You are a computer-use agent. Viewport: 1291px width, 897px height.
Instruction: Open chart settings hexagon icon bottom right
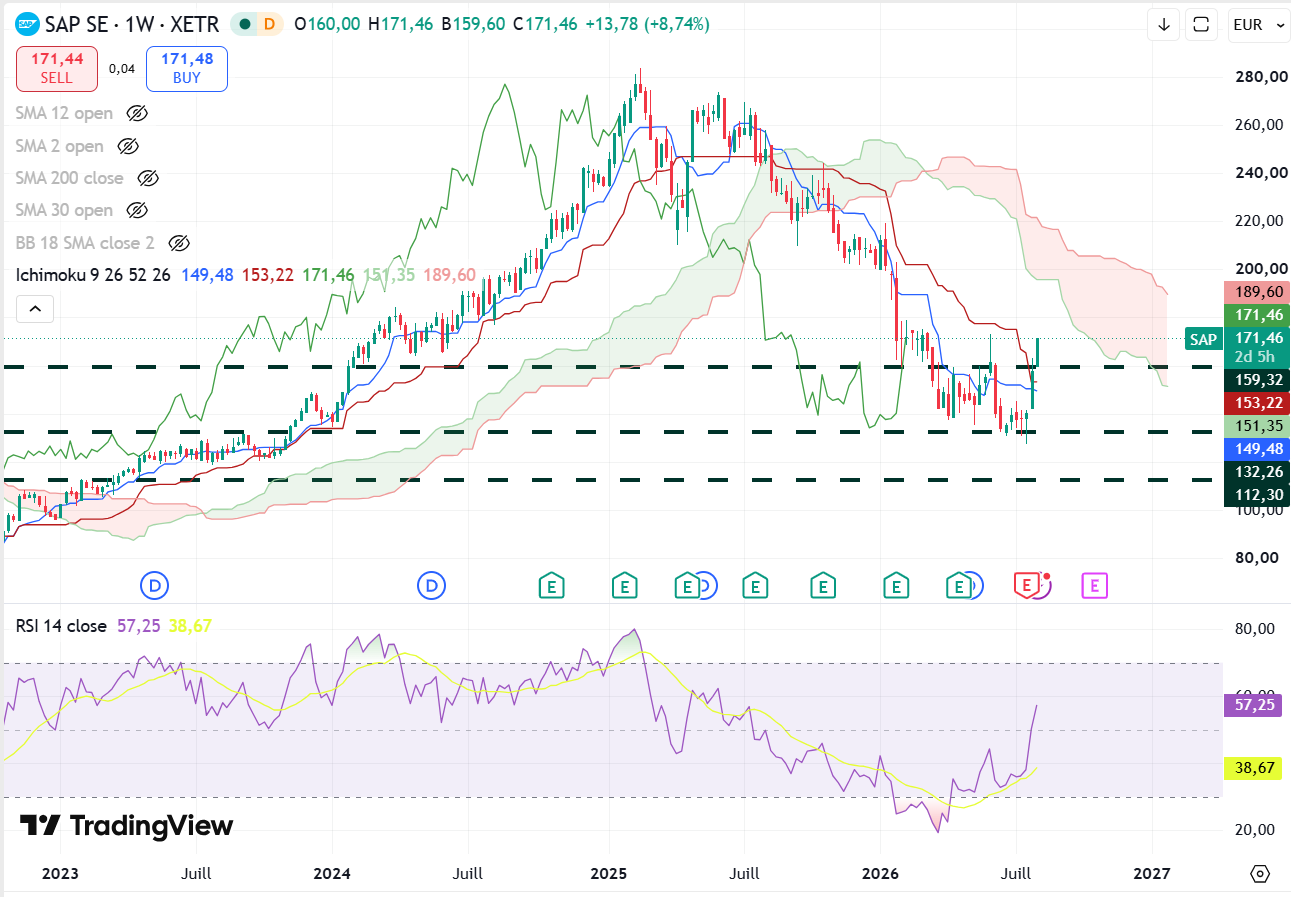[x=1260, y=873]
